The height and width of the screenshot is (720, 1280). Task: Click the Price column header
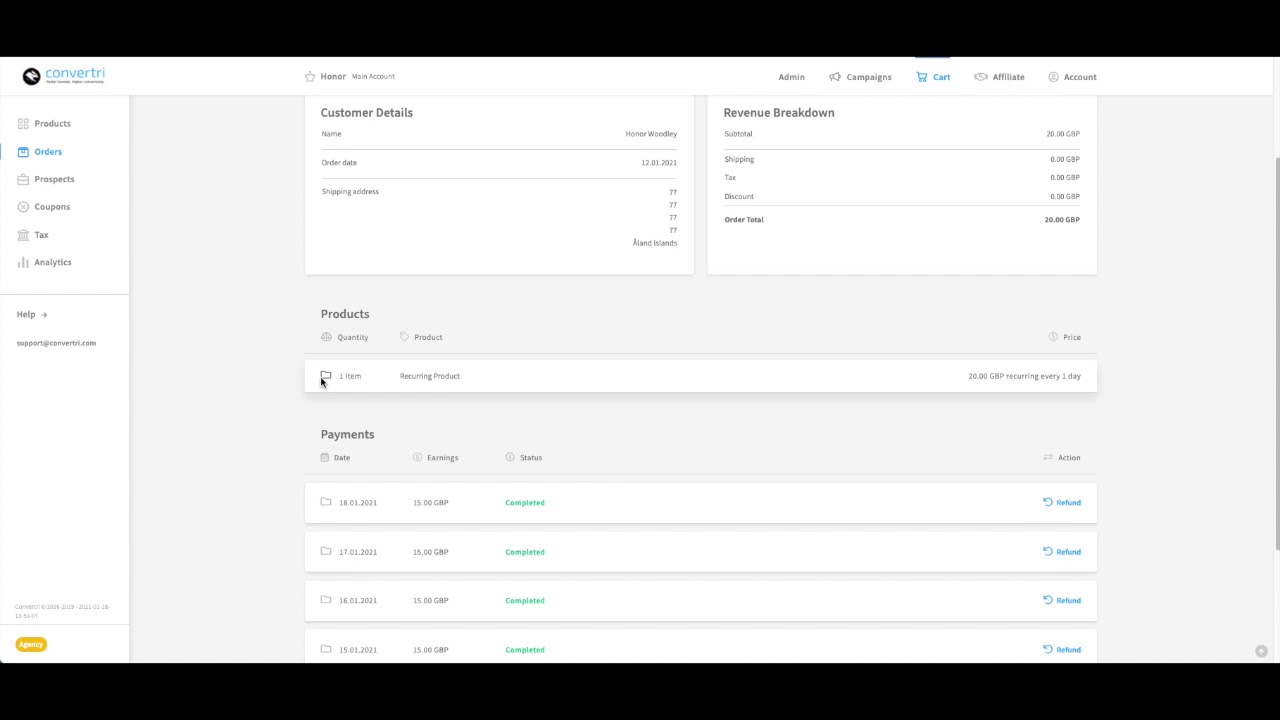tap(1064, 337)
